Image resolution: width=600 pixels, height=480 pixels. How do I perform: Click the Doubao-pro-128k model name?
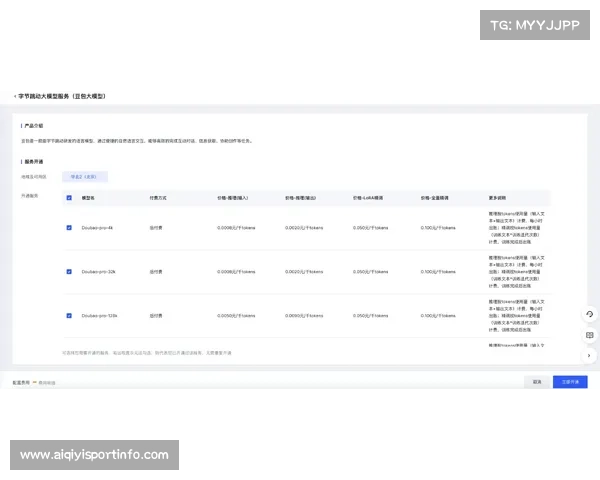tap(99, 315)
